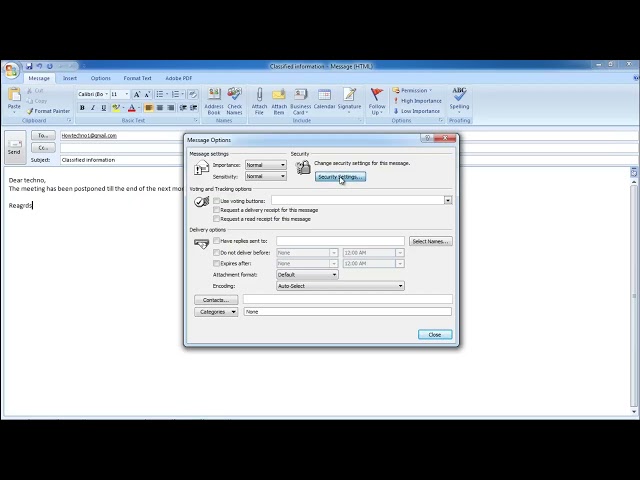
Task: Click the Cc button
Action: (43, 148)
